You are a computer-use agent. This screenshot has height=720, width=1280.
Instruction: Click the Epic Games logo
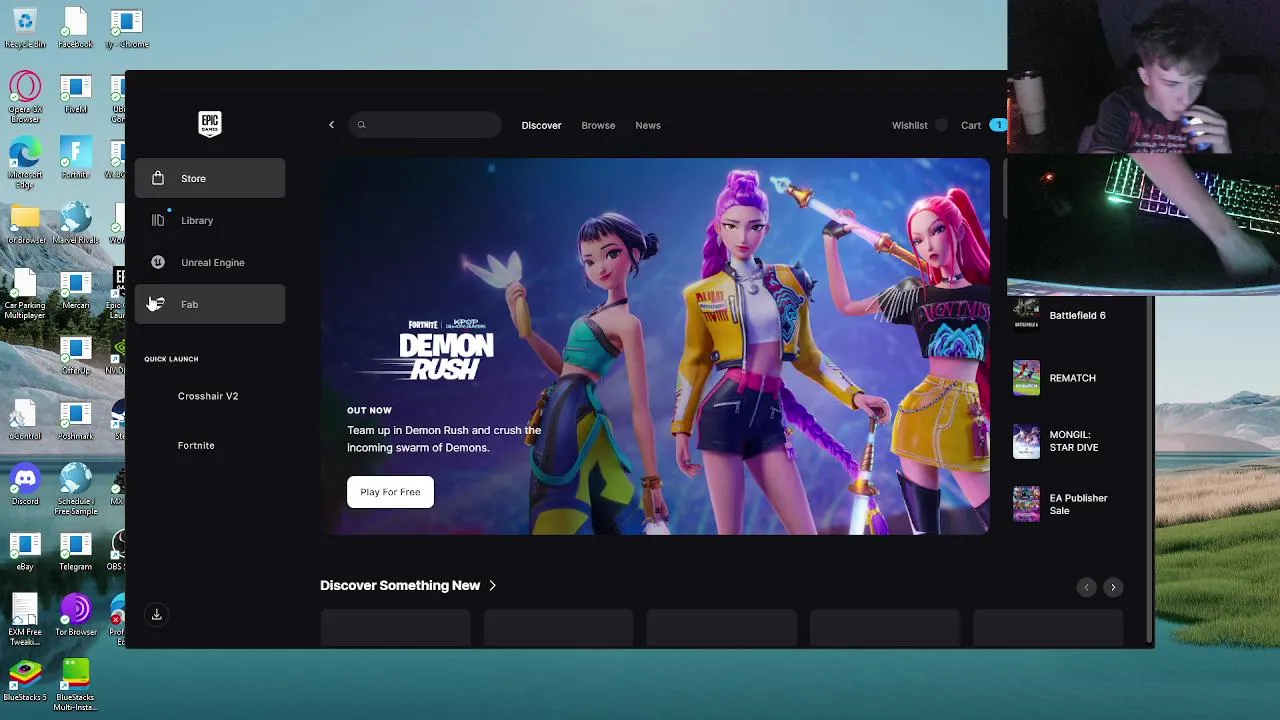(209, 124)
